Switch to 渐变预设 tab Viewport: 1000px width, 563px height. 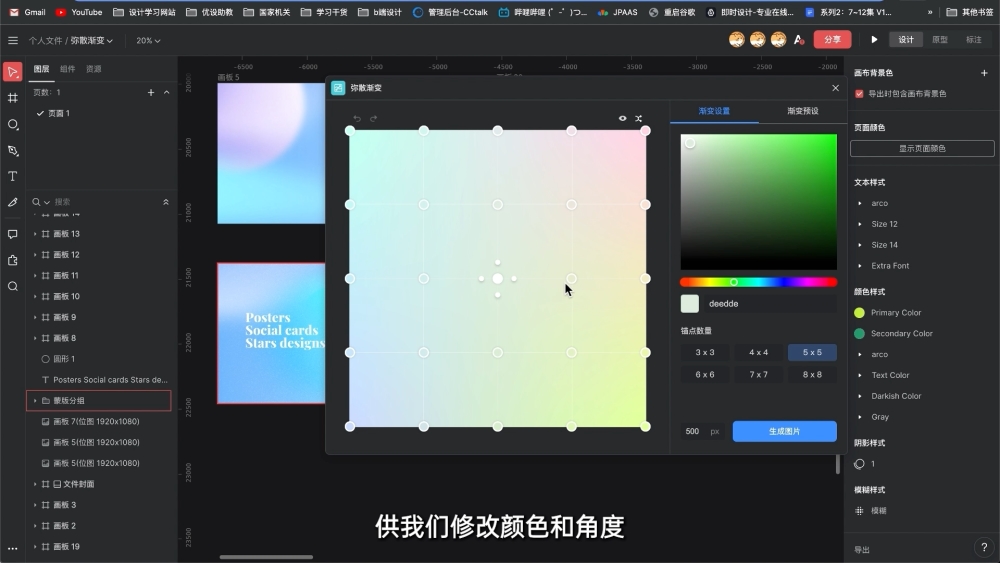tap(802, 111)
